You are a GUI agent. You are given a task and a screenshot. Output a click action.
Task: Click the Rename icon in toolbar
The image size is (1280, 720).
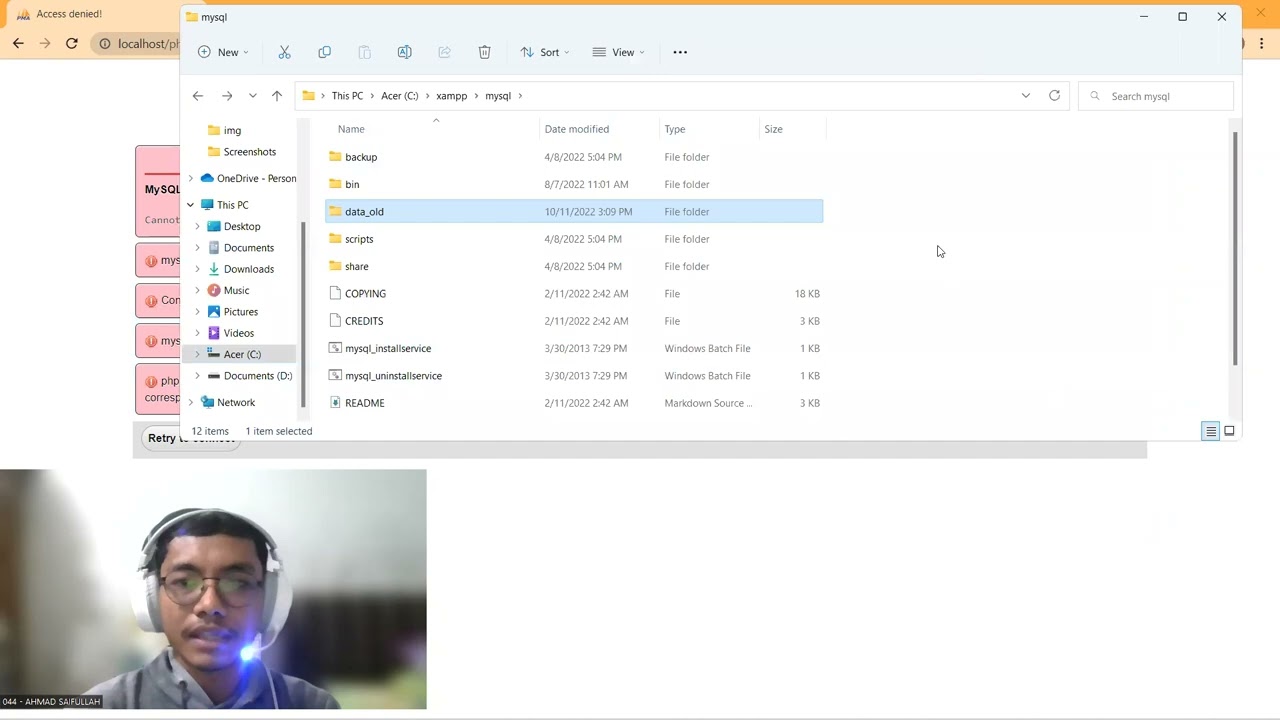point(404,52)
